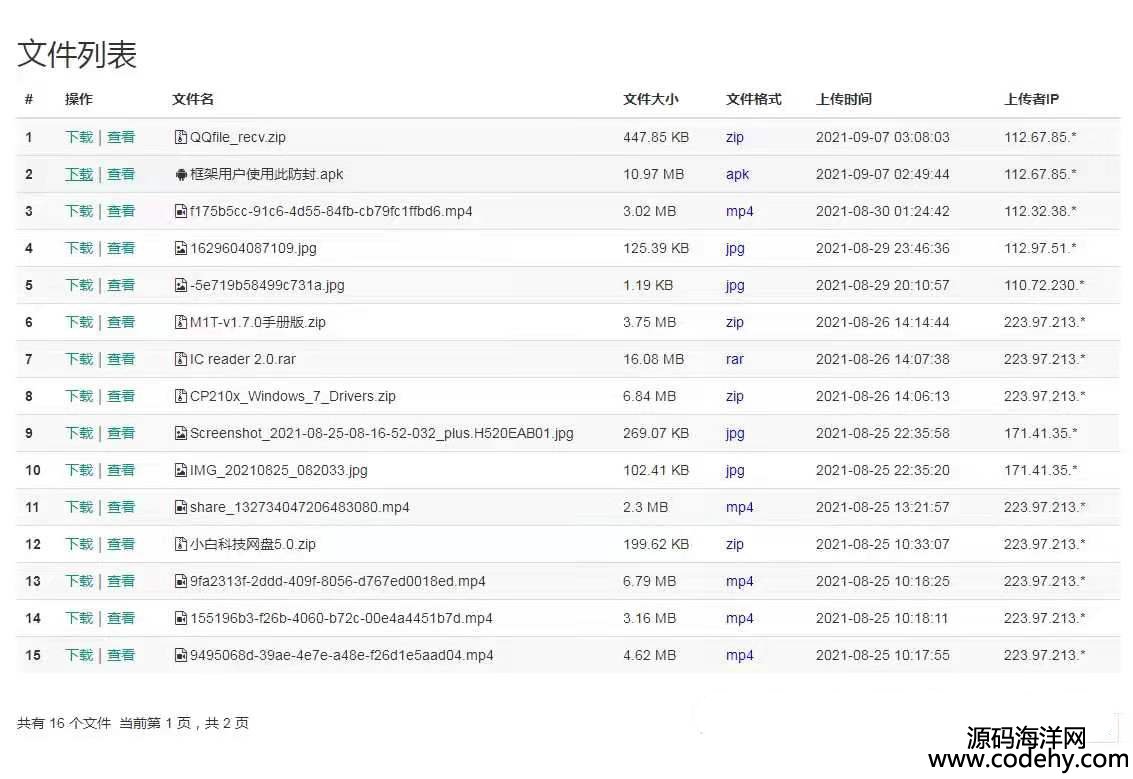
Task: Click uploader IP 110.72.230.*
Action: pyautogui.click(x=1044, y=285)
